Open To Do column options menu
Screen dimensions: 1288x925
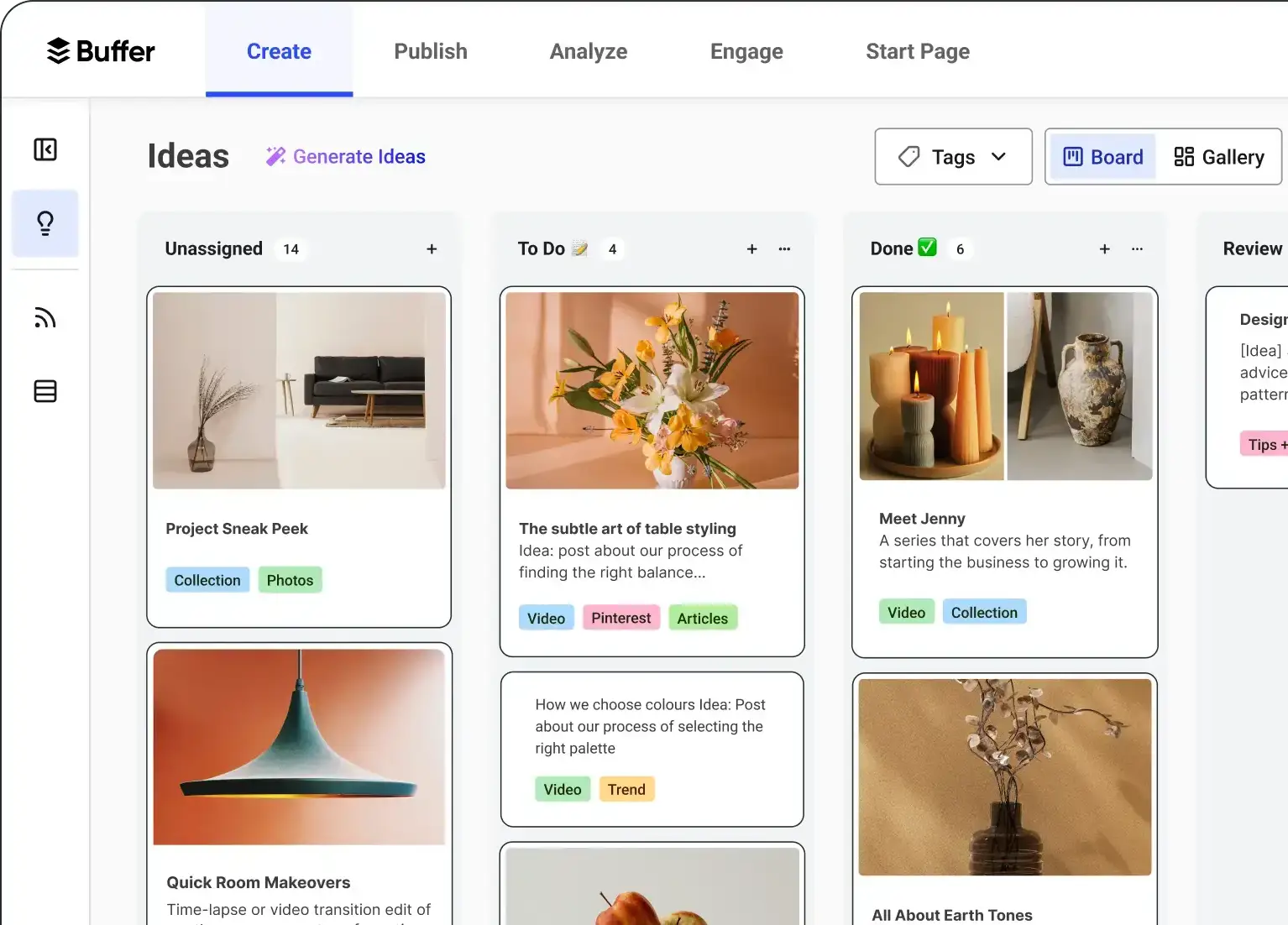click(784, 249)
